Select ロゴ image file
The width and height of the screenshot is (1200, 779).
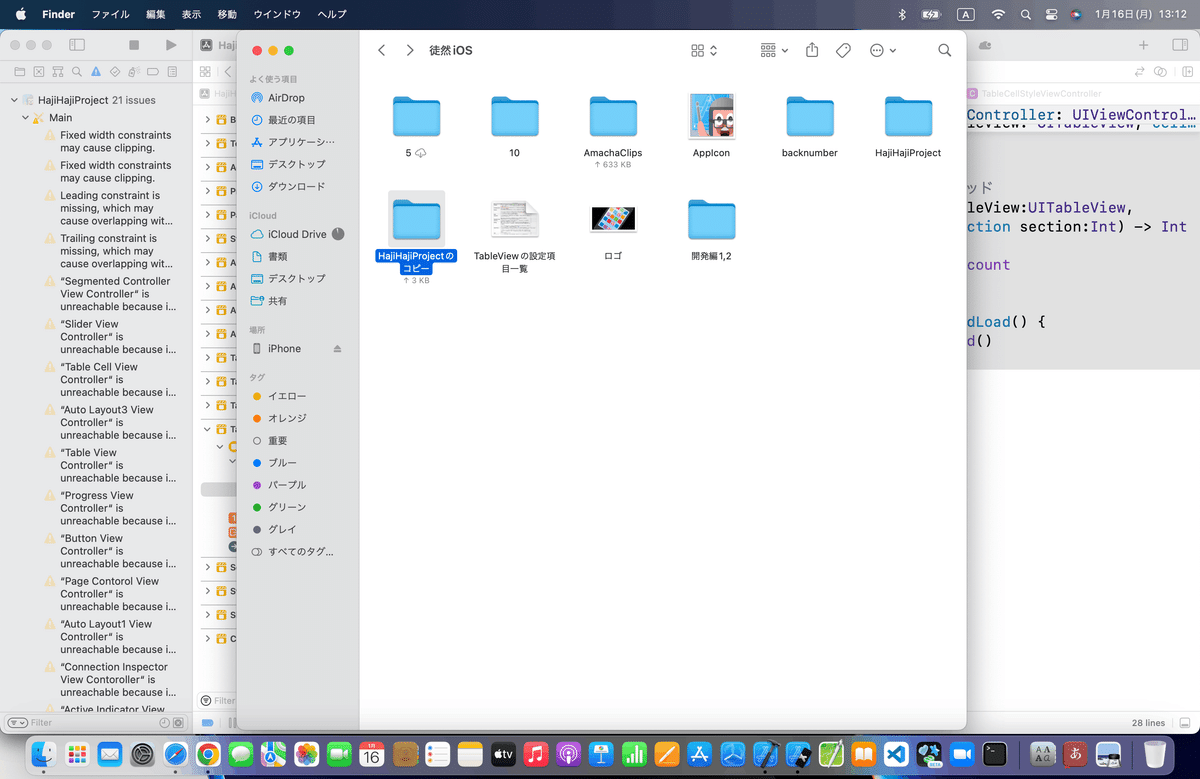(613, 219)
